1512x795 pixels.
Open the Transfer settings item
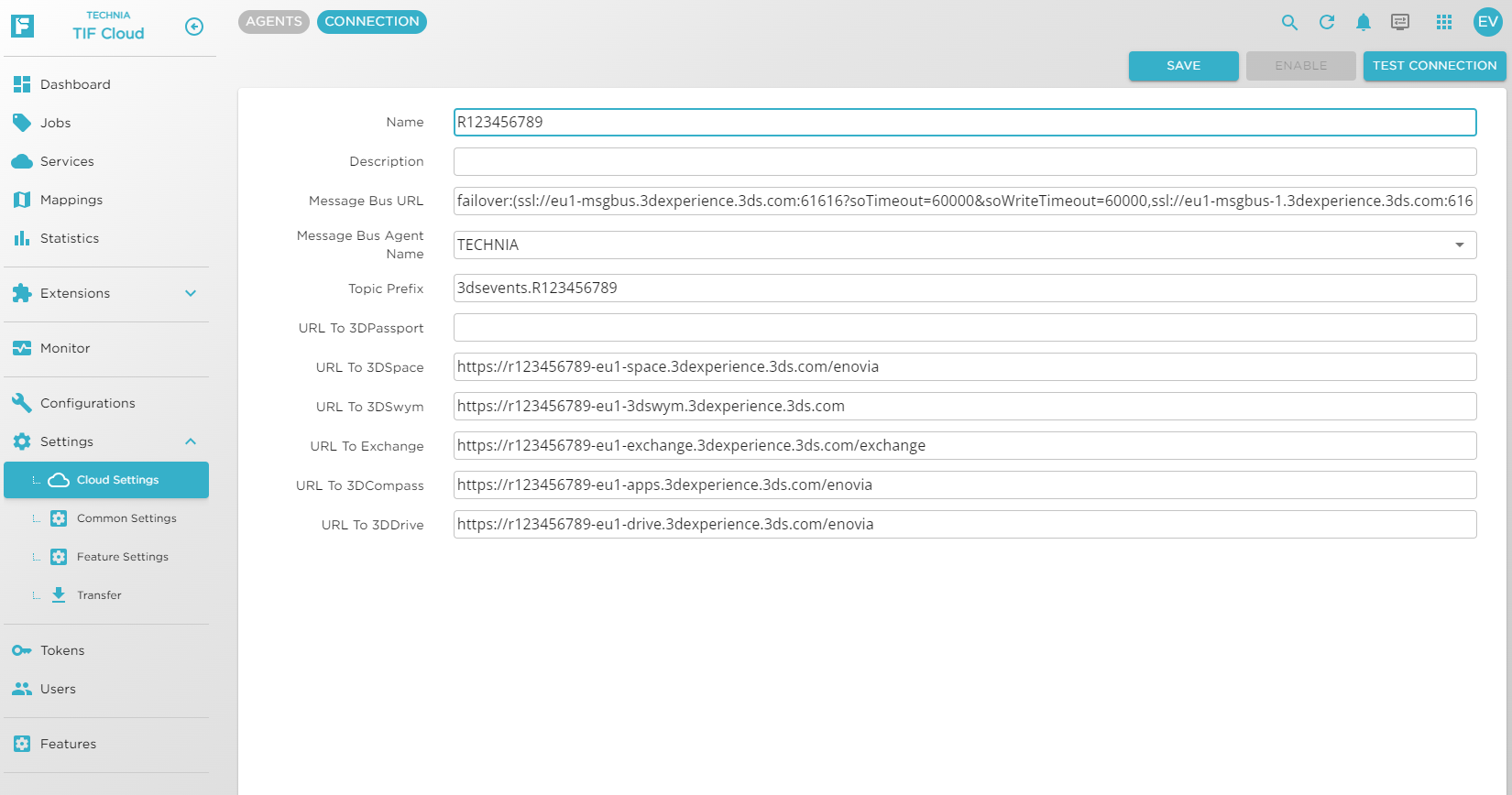[x=99, y=595]
